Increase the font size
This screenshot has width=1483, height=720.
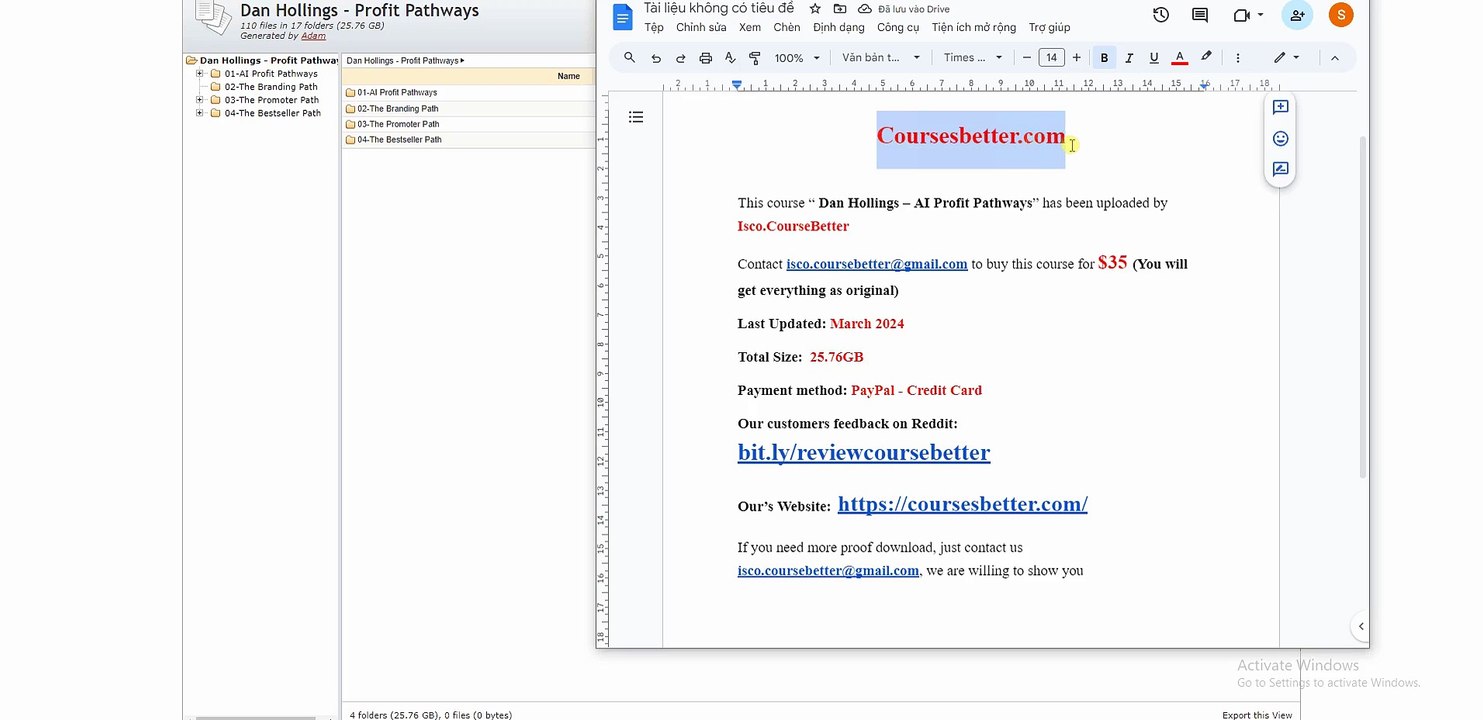[1076, 58]
